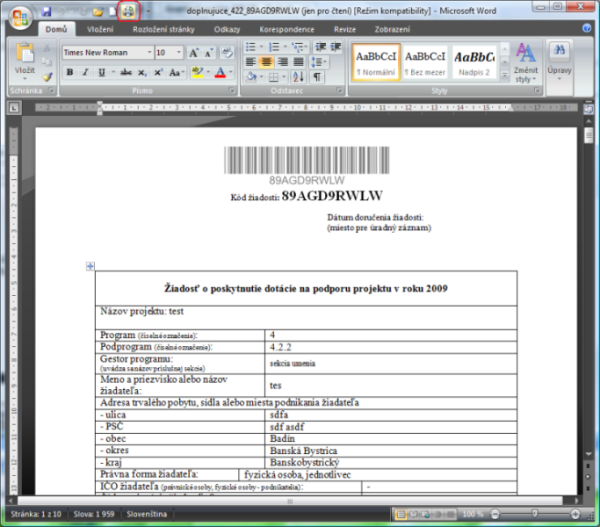The image size is (600, 527).
Task: Toggle Bold formatting
Action: click(71, 73)
